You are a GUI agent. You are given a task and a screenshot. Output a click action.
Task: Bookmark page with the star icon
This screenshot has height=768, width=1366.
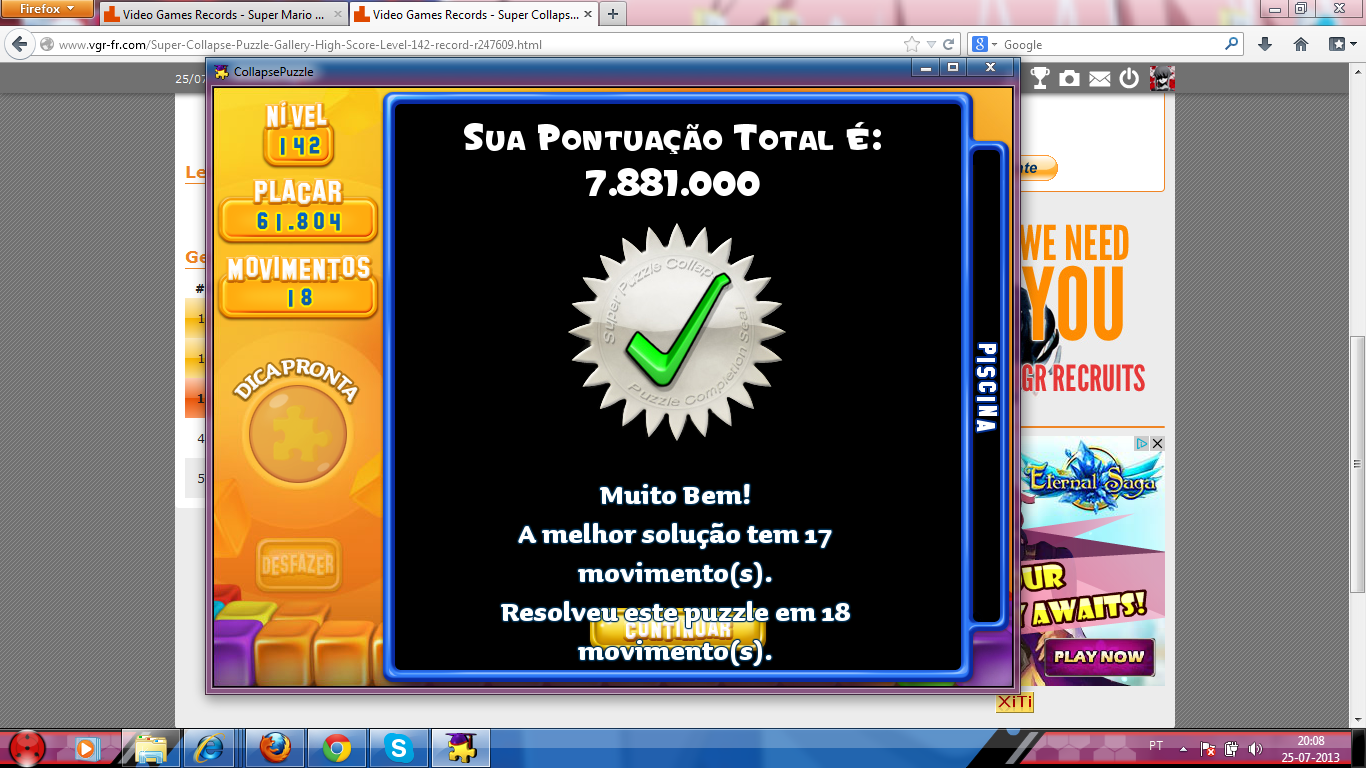(911, 44)
